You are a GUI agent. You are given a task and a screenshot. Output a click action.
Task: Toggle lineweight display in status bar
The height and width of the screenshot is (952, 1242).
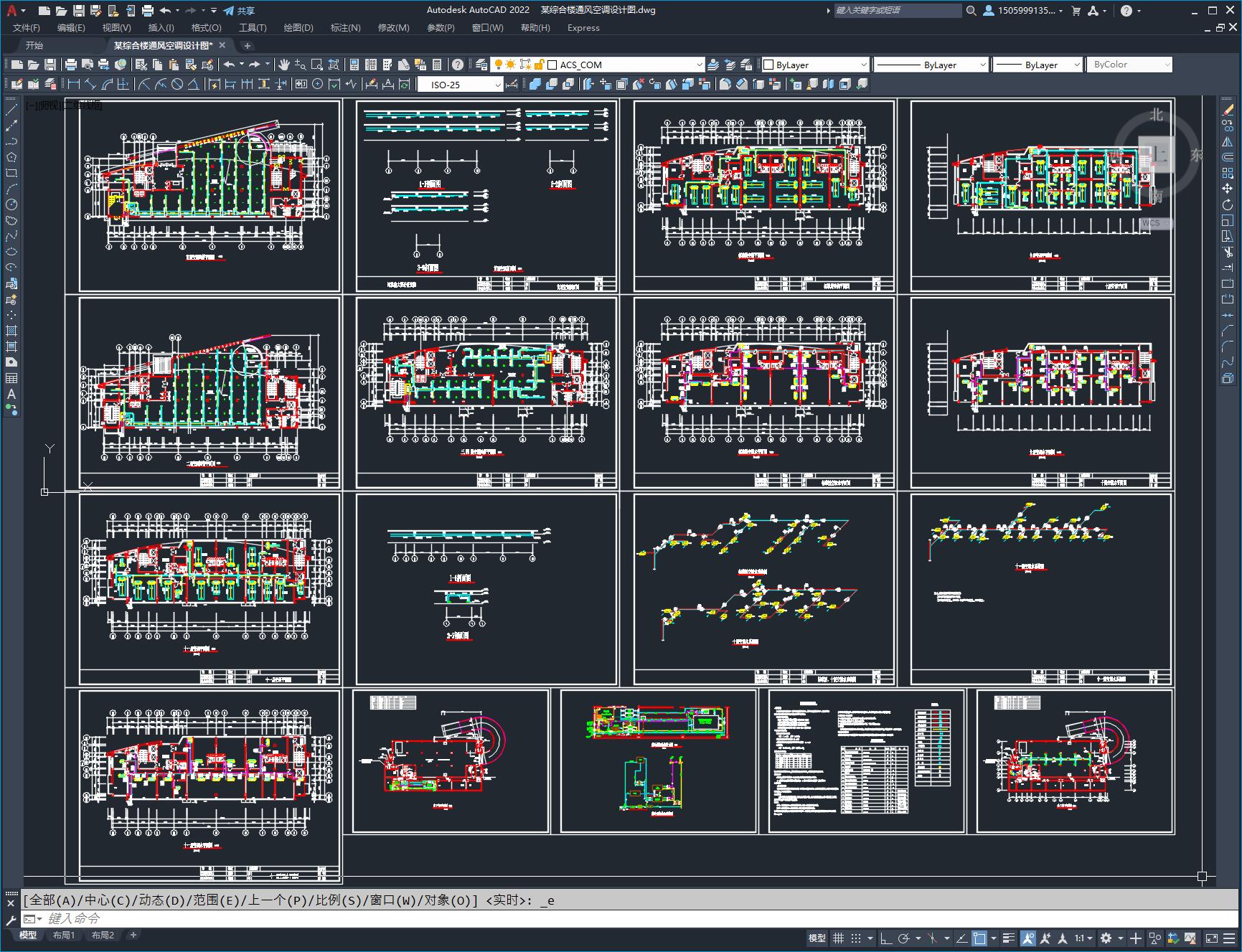1009,938
